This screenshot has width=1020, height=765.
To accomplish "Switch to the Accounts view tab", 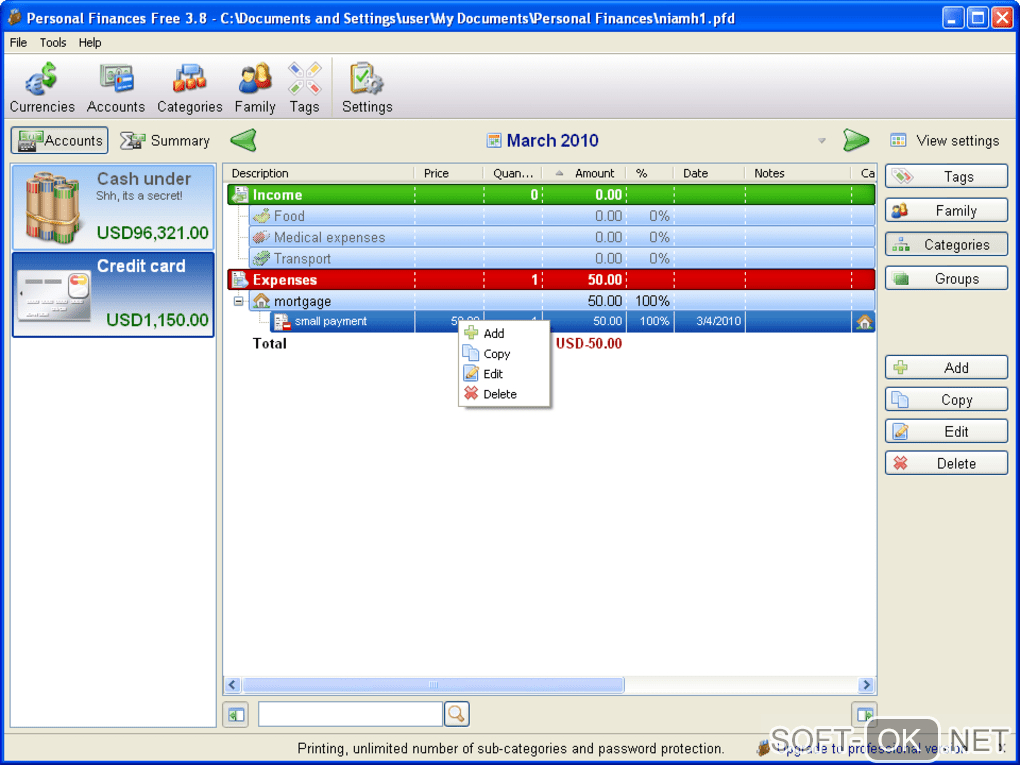I will [60, 141].
